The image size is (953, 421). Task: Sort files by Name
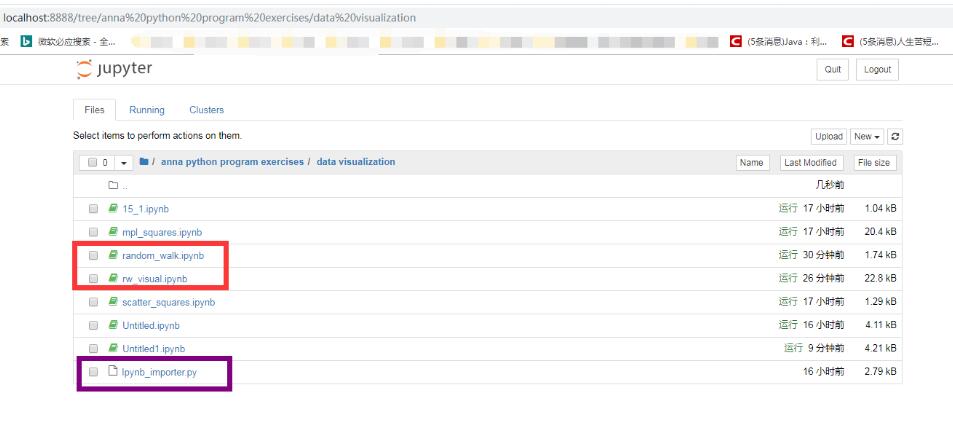[752, 163]
